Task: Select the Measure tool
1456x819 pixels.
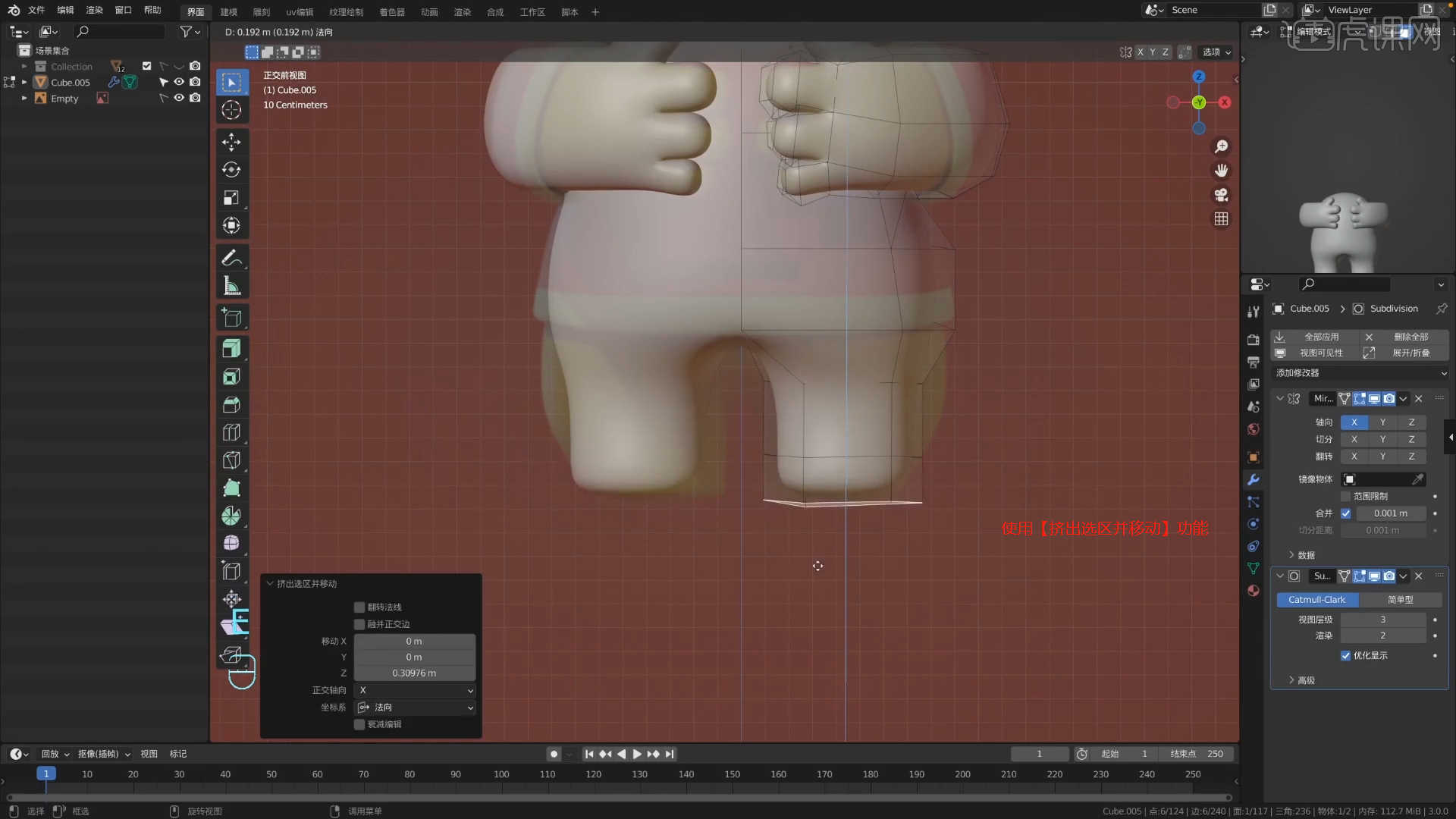Action: [231, 286]
